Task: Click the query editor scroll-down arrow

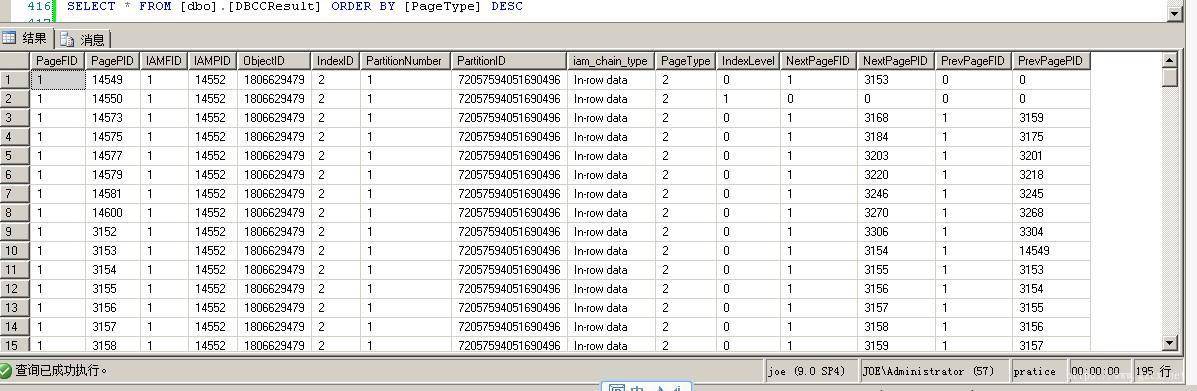Action: click(x=1174, y=13)
